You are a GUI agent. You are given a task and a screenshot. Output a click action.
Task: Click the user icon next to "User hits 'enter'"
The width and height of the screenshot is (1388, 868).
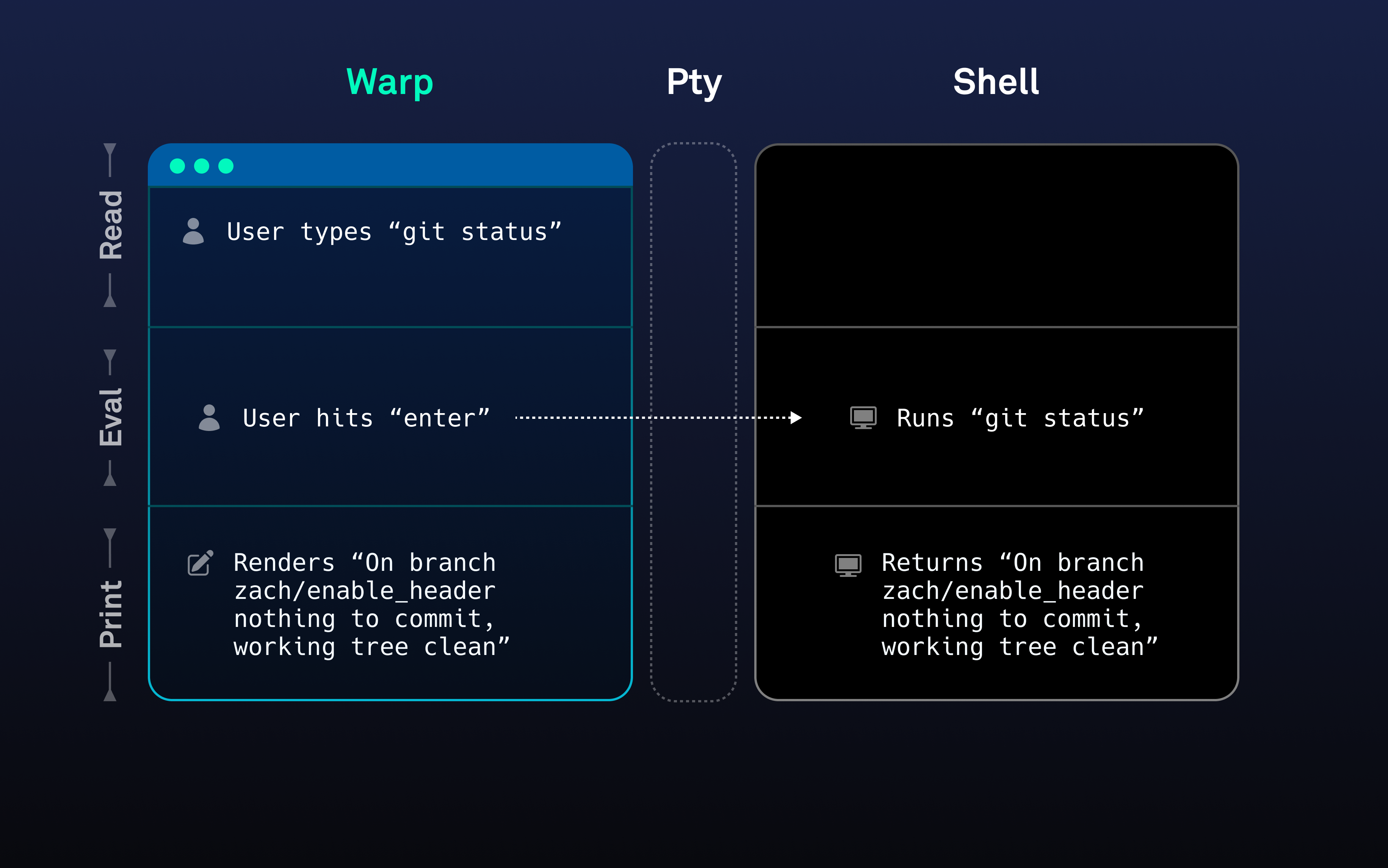210,418
